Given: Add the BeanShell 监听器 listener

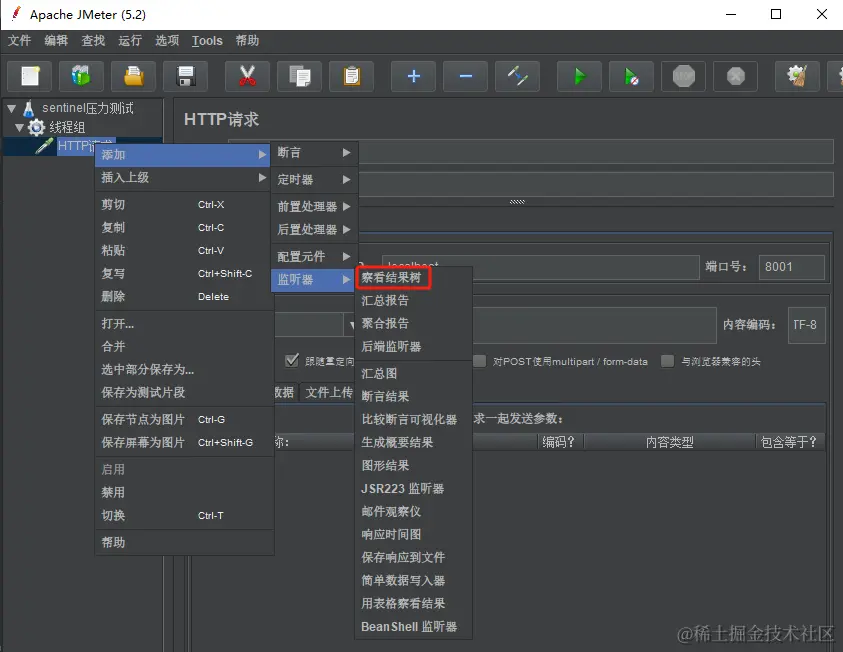Looking at the screenshot, I should click(413, 627).
